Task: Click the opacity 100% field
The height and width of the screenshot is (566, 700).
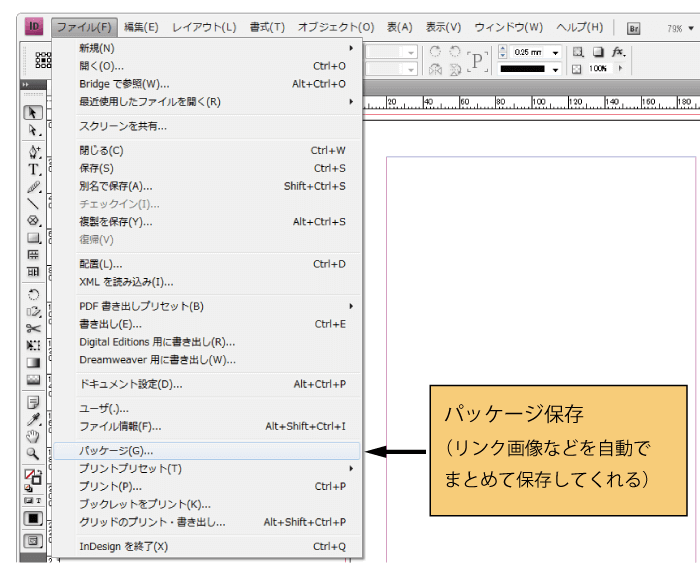Action: [598, 69]
